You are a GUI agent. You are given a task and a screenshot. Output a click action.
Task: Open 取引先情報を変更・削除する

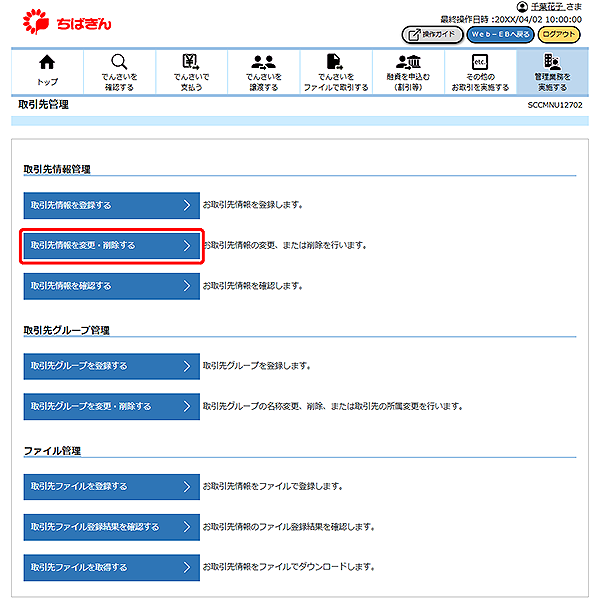(111, 245)
